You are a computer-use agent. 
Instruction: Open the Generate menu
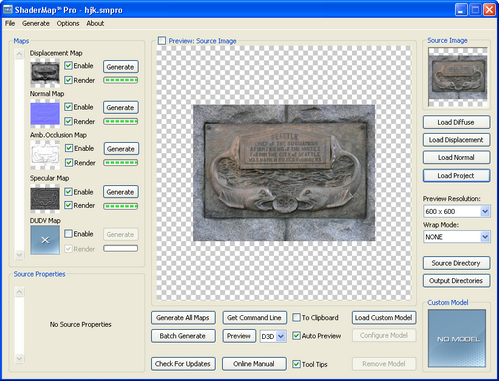(36, 23)
